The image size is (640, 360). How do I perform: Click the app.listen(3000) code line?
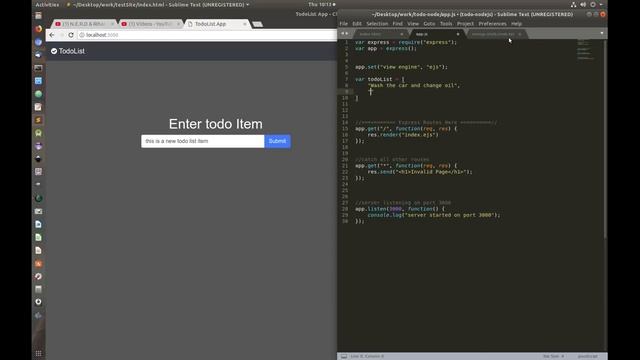coord(400,209)
